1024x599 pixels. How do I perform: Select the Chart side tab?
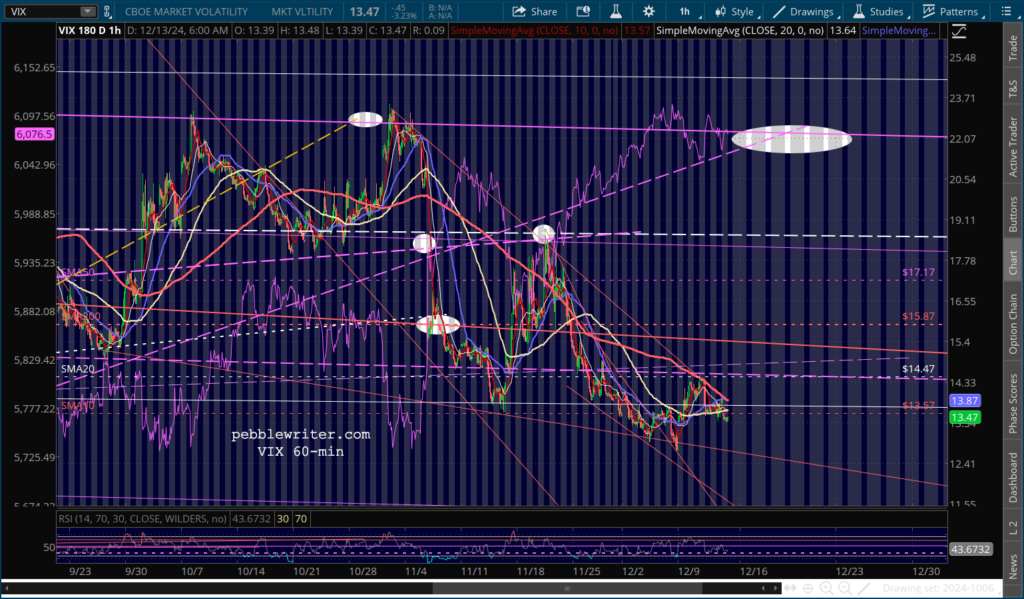[x=1014, y=263]
